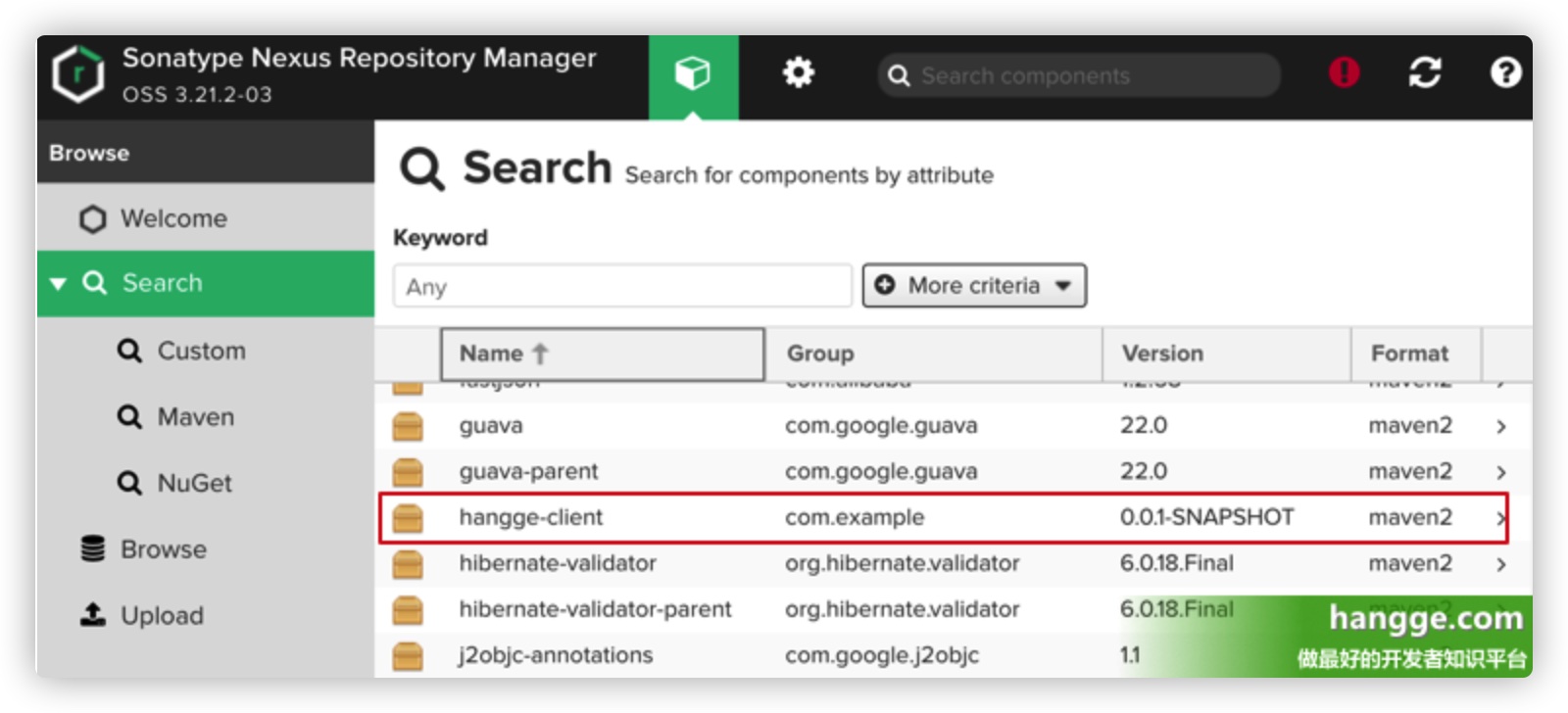Click the red system alert icon
The height and width of the screenshot is (713, 1568).
[x=1344, y=71]
